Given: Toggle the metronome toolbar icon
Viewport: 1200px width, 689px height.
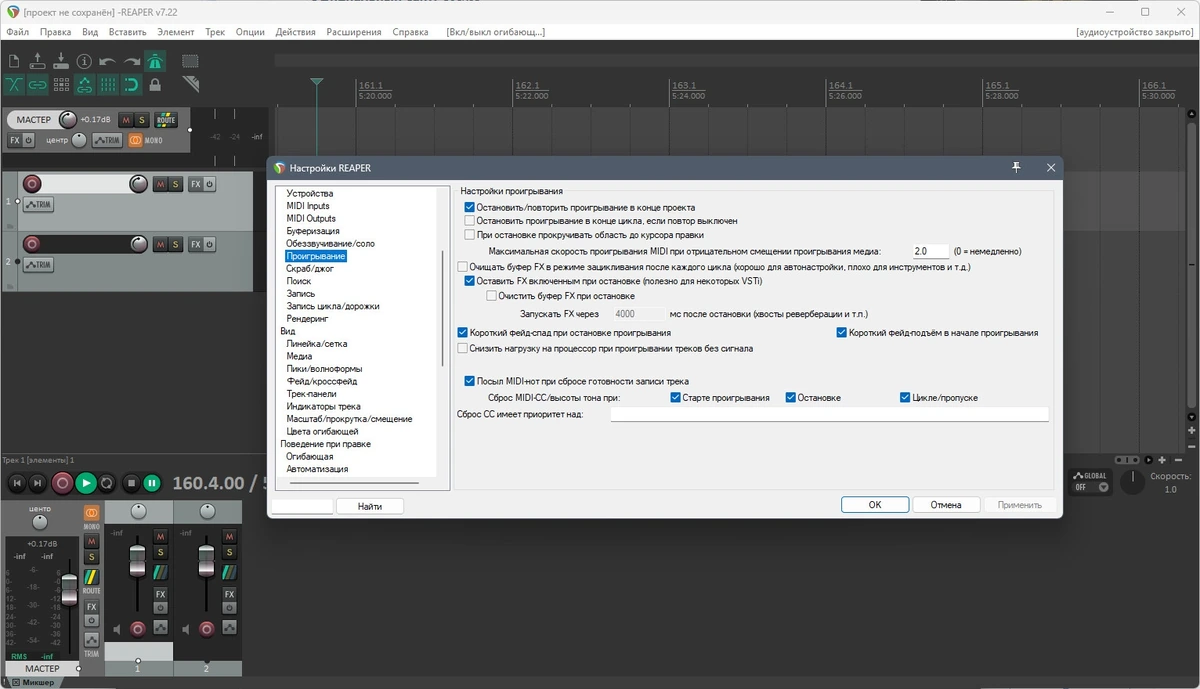Looking at the screenshot, I should click(x=155, y=61).
